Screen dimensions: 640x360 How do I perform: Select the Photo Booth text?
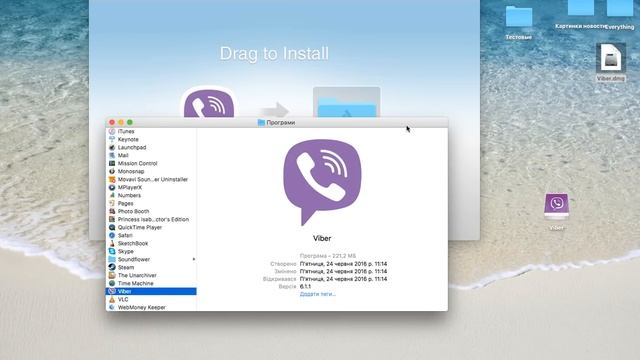(x=133, y=211)
